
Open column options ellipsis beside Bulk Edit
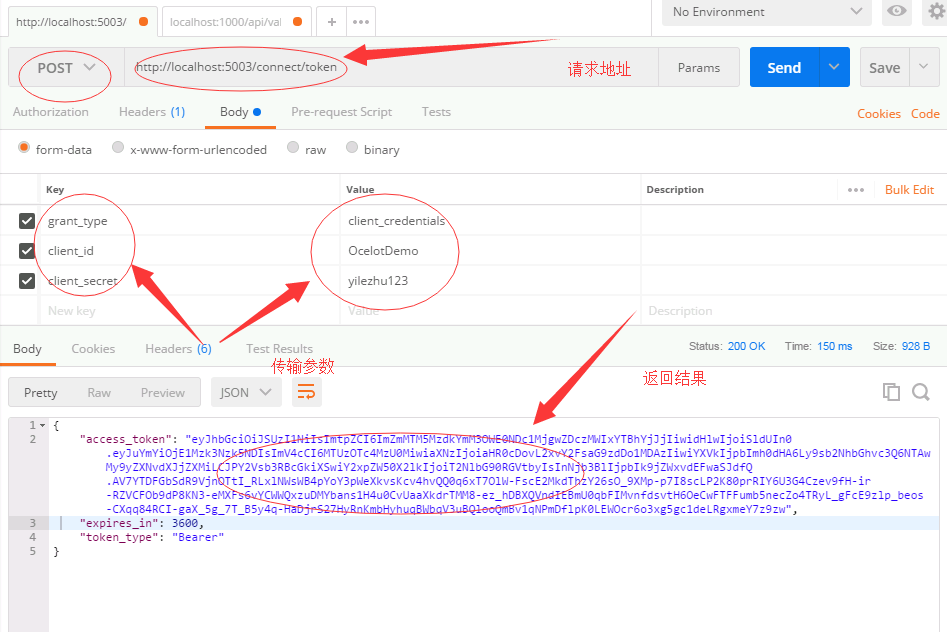click(x=856, y=190)
